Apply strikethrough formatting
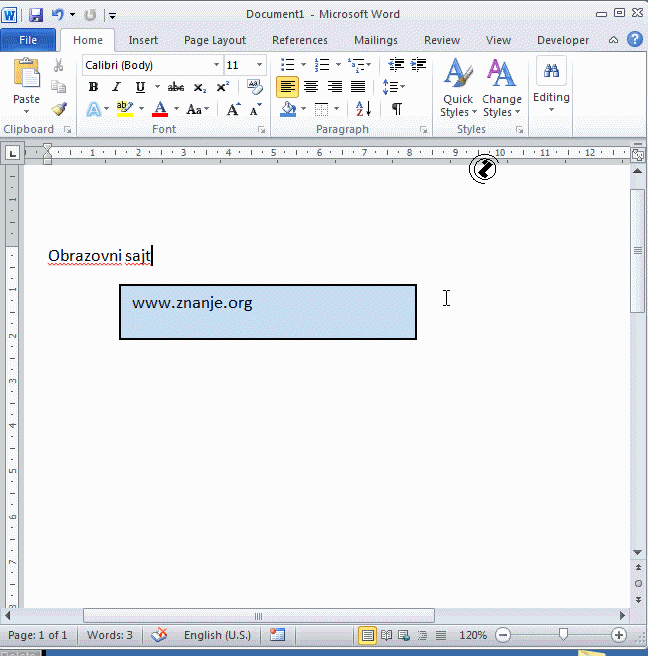This screenshot has width=648, height=656. [176, 87]
